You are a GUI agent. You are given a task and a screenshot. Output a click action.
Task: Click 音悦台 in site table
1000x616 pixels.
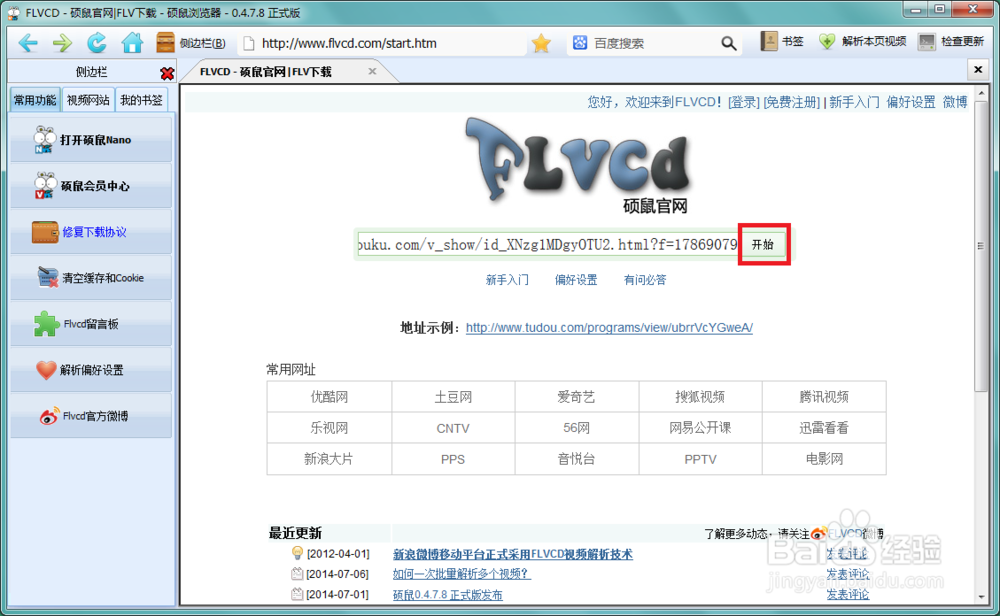point(577,459)
